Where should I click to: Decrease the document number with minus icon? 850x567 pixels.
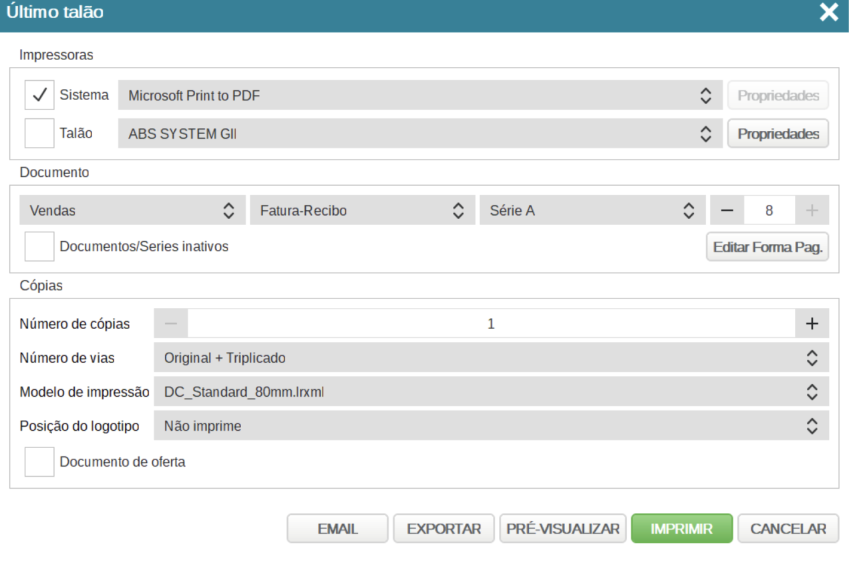coord(727,211)
